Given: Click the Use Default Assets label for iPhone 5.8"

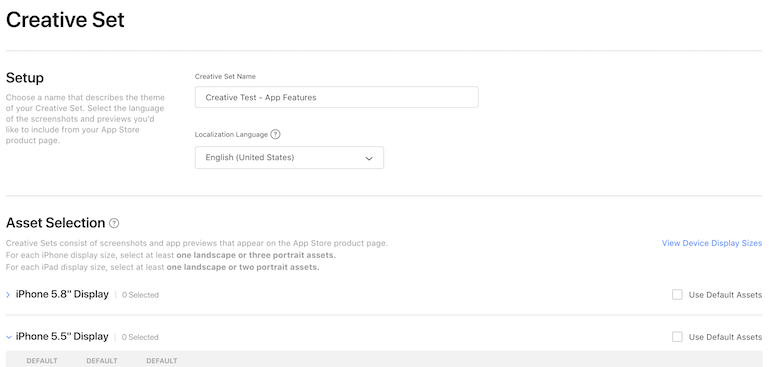Looking at the screenshot, I should 725,295.
